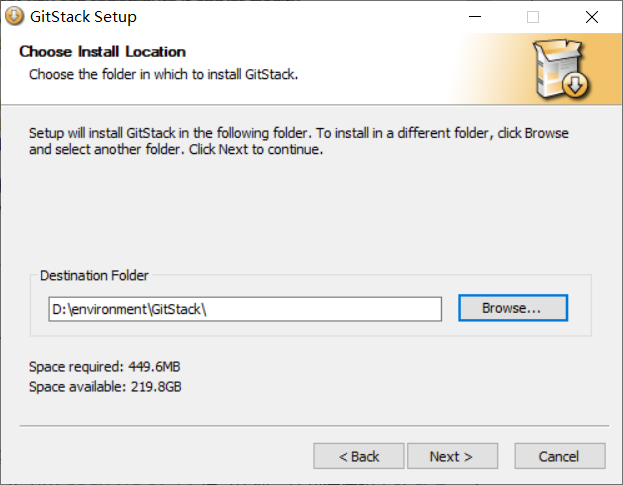Minimize the GitStack Setup window
623x485 pixels.
(x=475, y=17)
